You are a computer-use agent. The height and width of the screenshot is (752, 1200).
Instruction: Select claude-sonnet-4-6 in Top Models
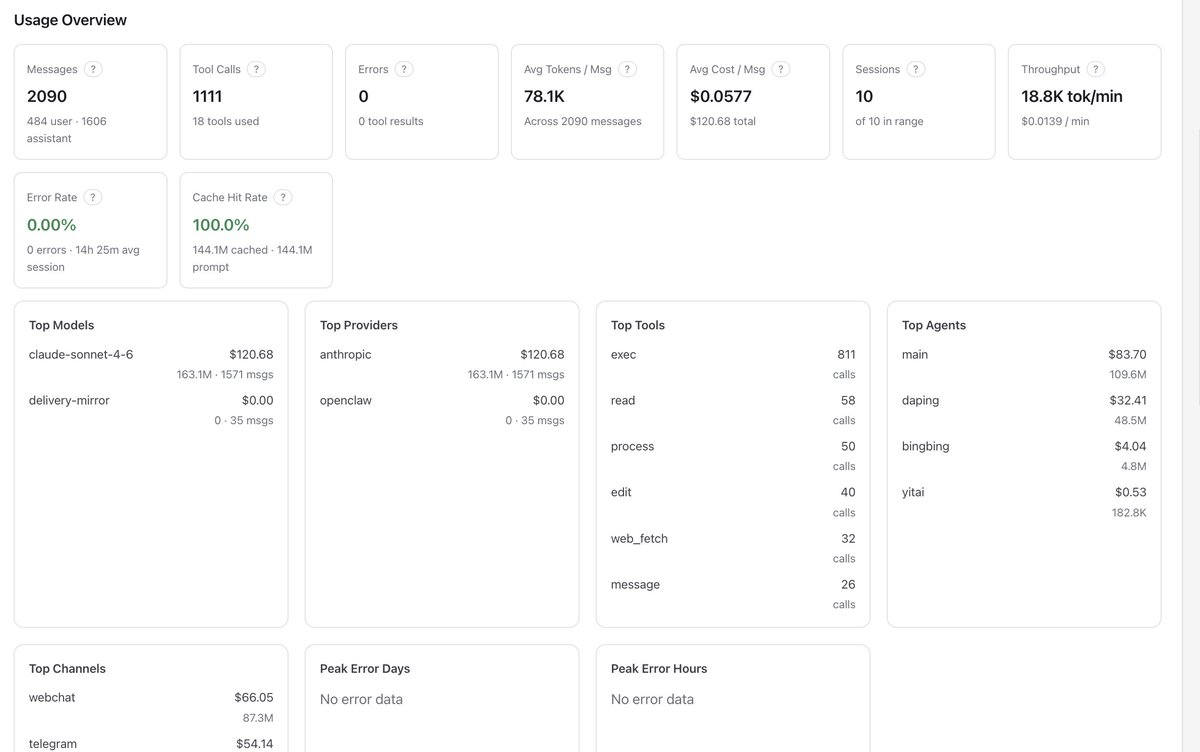click(81, 355)
